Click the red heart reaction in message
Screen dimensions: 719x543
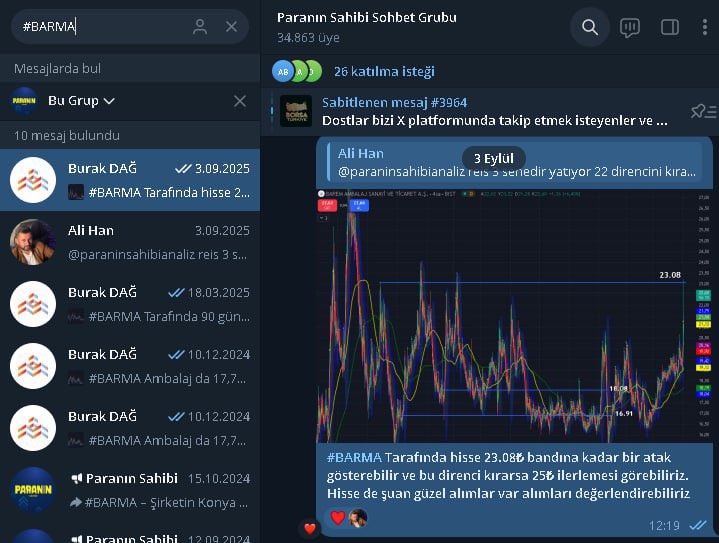(x=337, y=518)
